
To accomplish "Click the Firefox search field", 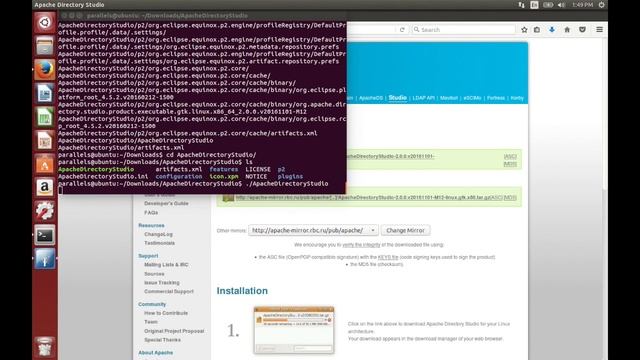I will (463, 30).
